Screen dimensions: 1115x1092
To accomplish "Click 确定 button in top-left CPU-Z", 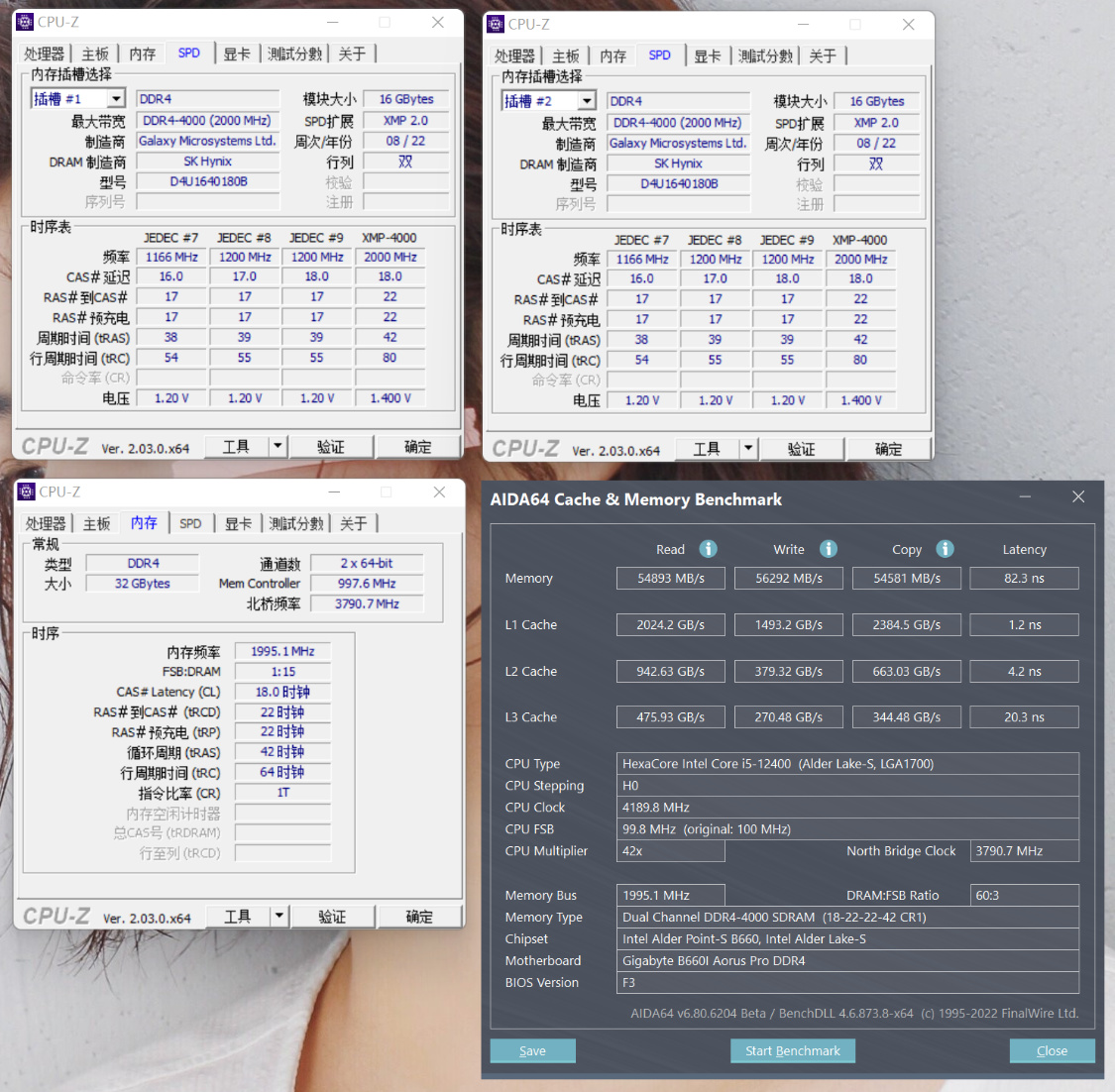I will [x=418, y=447].
